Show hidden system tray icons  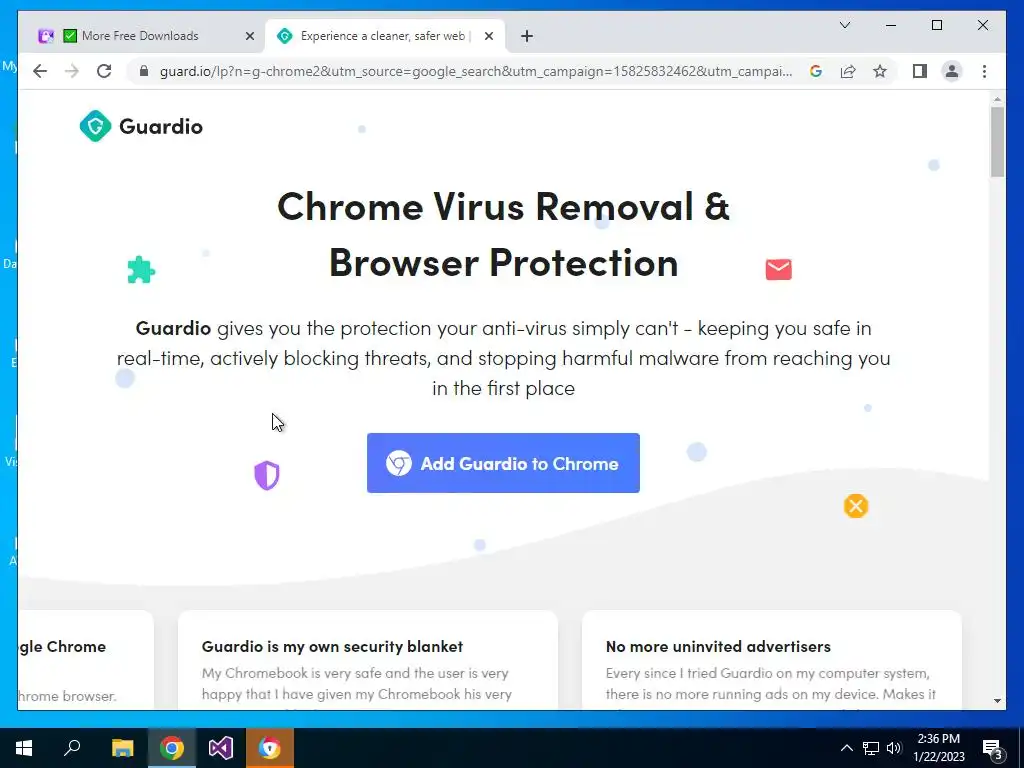pos(846,748)
